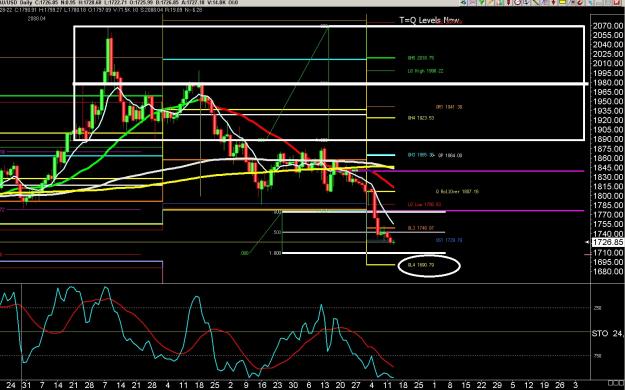Image resolution: width=625 pixels, height=390 pixels.
Task: Click the current price tag 1726.85
Action: tap(608, 242)
